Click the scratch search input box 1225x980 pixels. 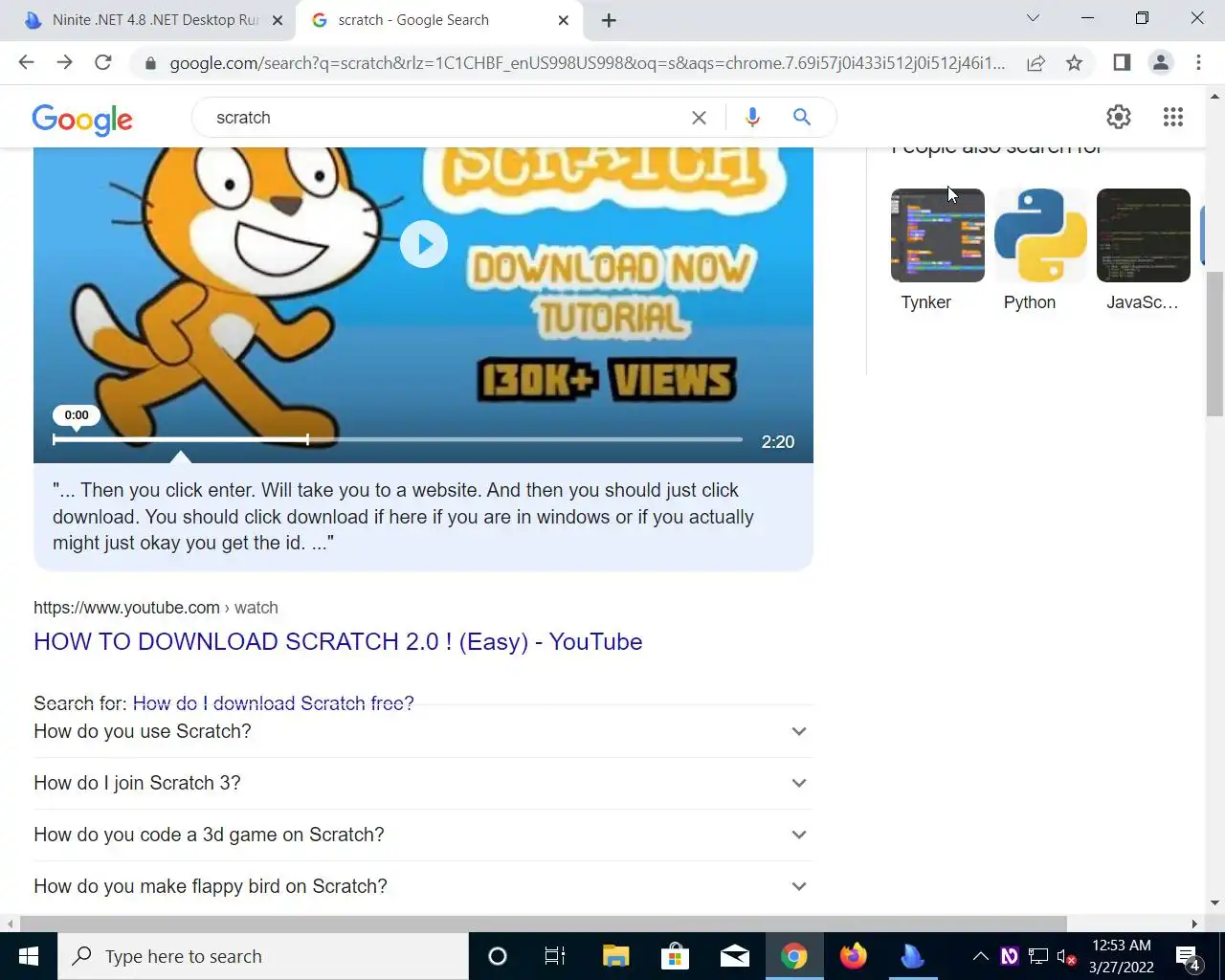[x=445, y=118]
